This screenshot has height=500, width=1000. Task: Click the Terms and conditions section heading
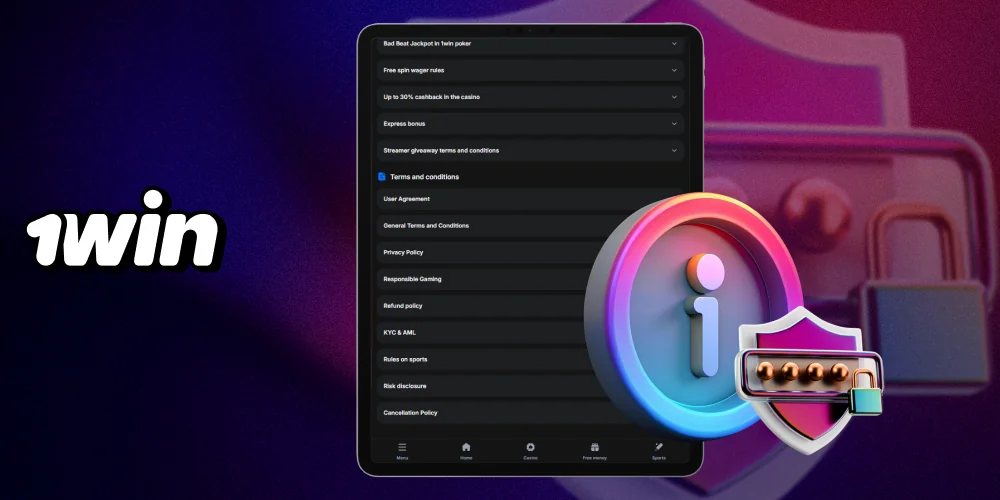(x=425, y=177)
